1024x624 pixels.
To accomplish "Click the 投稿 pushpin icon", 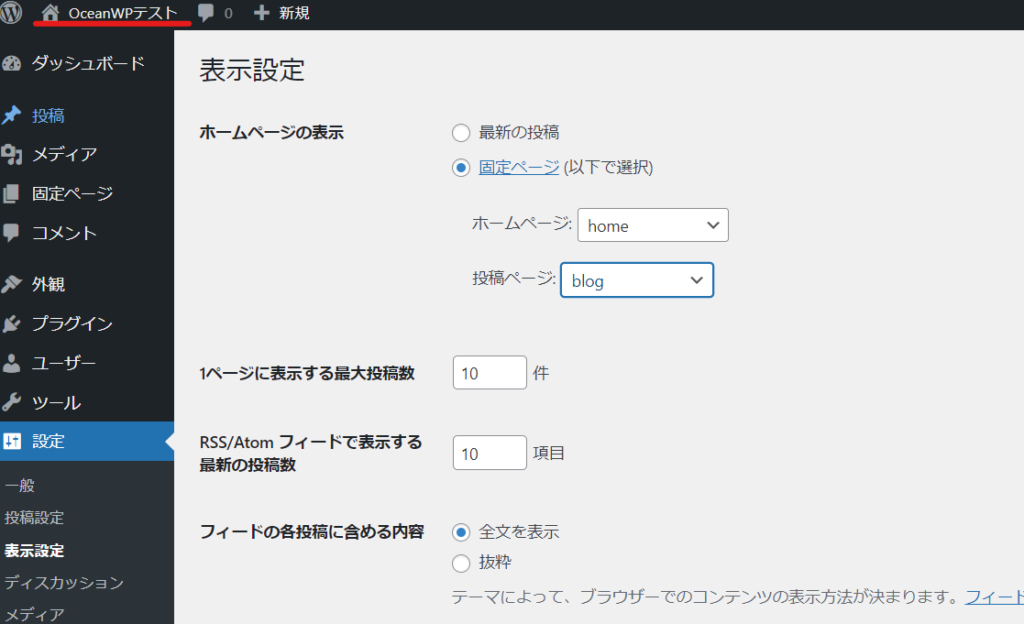I will (11, 116).
